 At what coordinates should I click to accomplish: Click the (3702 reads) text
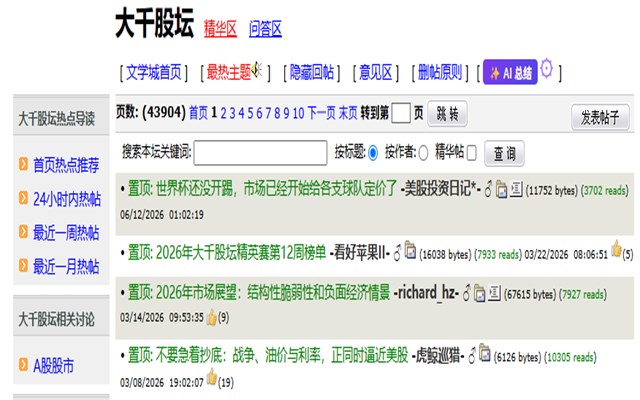click(605, 190)
